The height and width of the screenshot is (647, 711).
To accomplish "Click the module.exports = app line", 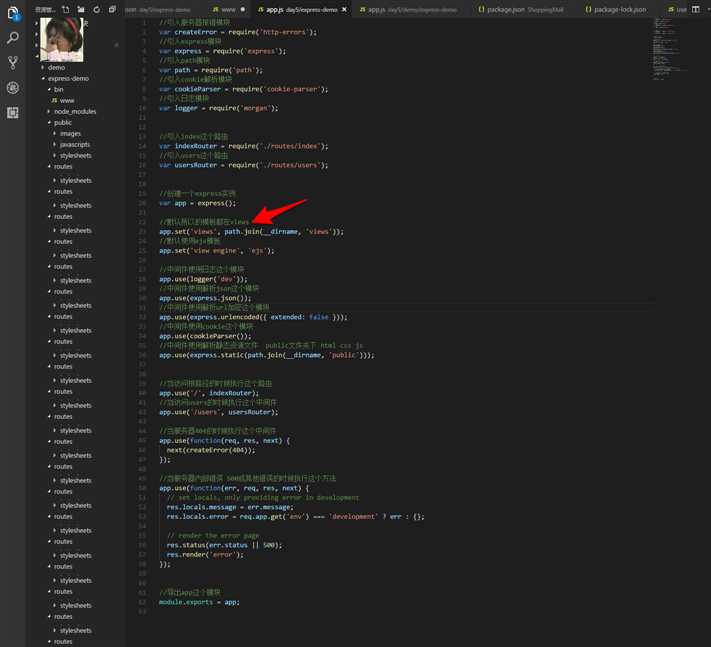I will [x=199, y=602].
